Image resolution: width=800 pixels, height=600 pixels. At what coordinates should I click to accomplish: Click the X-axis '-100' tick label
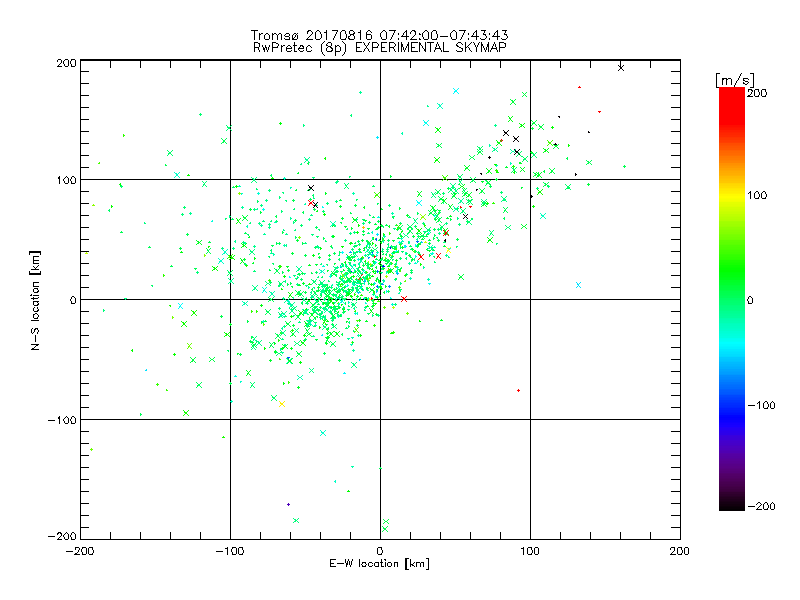tap(230, 551)
